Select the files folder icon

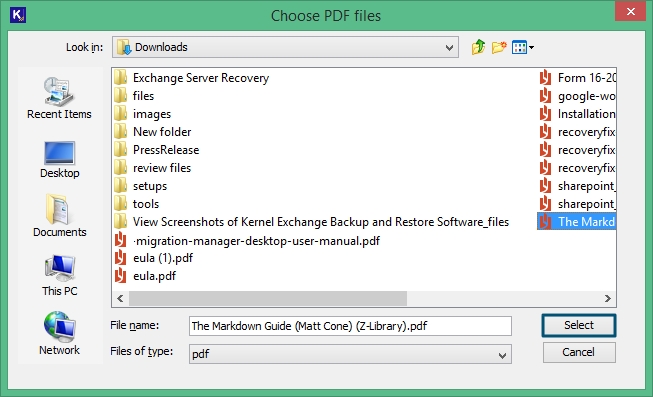tap(121, 95)
